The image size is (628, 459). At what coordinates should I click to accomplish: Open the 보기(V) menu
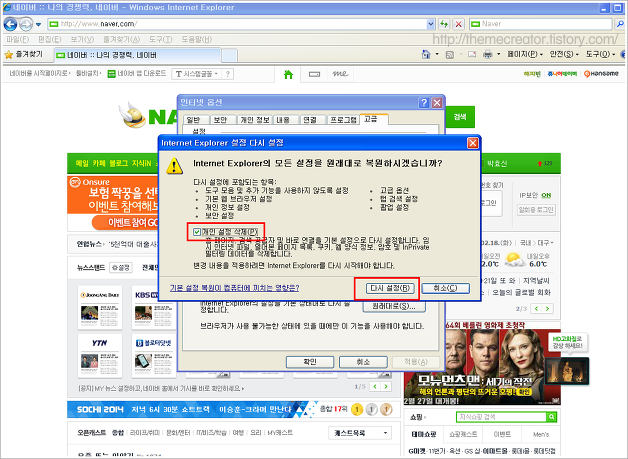coord(82,39)
